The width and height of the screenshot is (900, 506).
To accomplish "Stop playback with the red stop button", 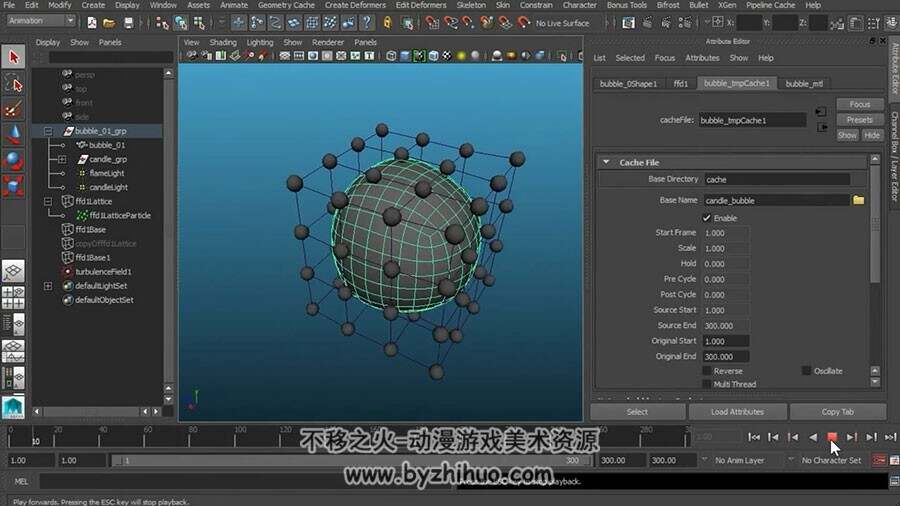I will coord(832,437).
